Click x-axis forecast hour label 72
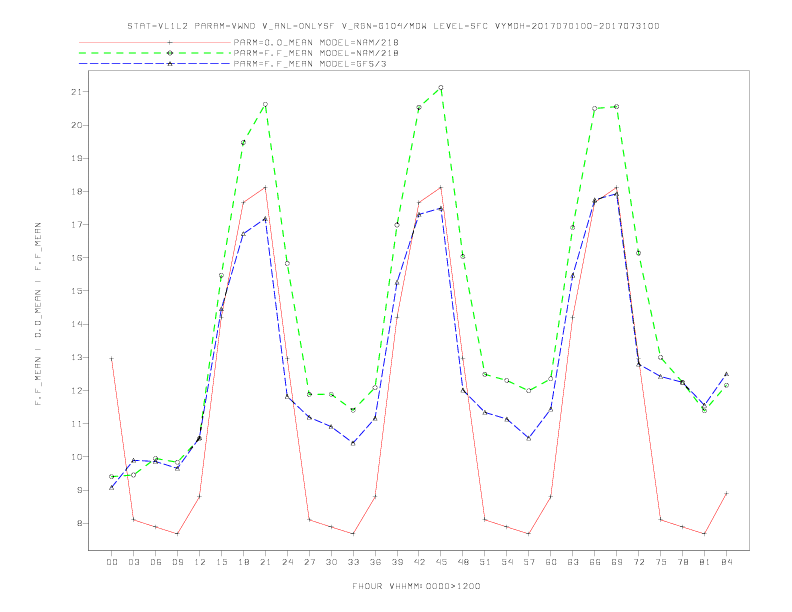792x612 pixels. [x=638, y=562]
